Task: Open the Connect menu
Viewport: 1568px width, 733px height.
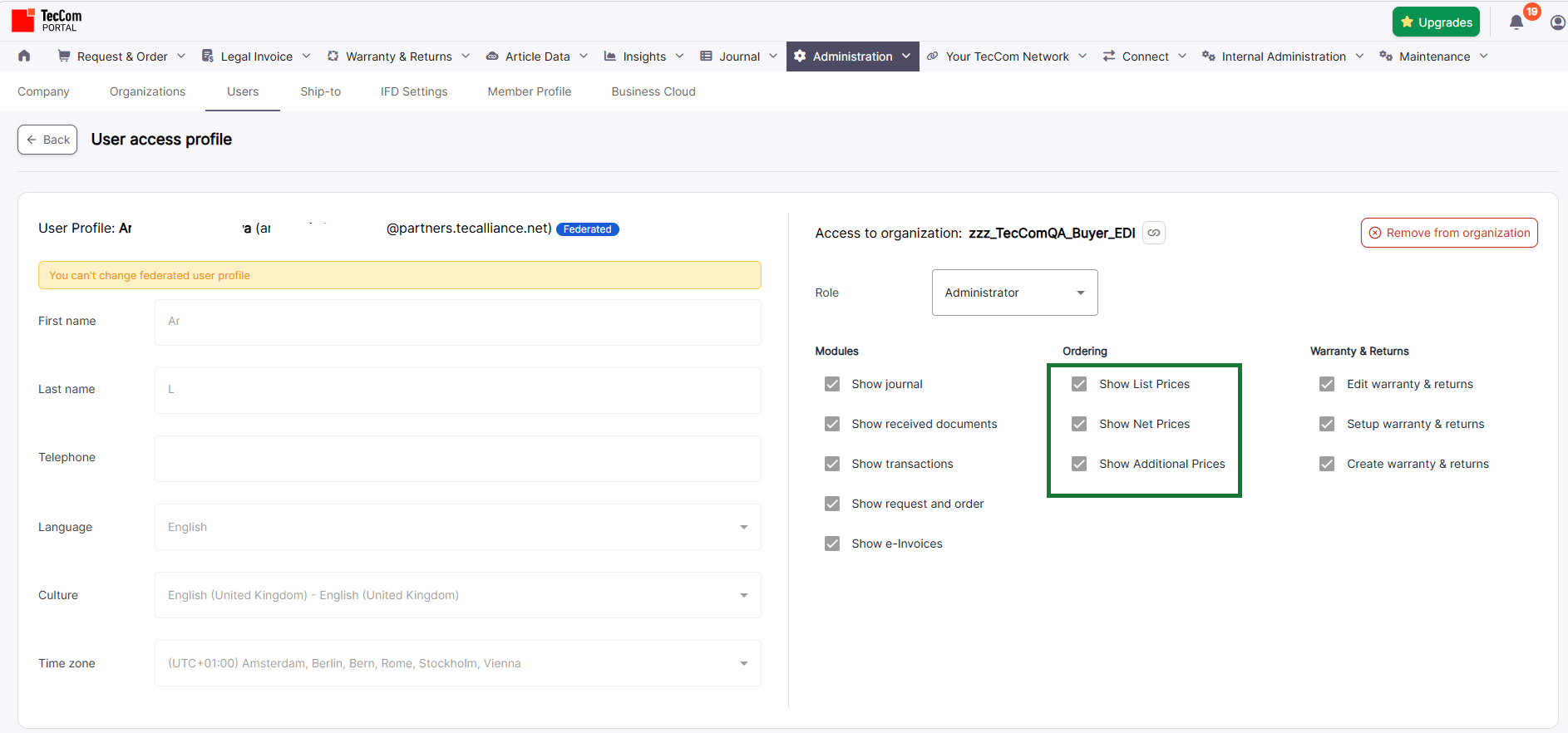Action: [x=1145, y=56]
